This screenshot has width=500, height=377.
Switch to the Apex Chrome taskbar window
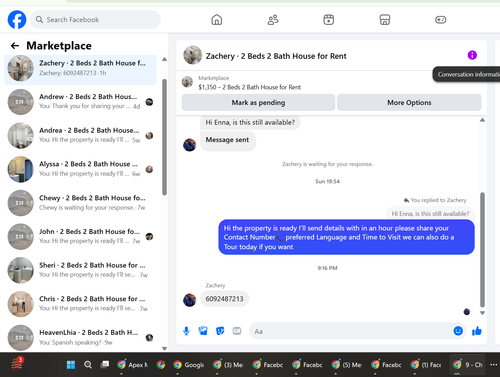[x=133, y=365]
